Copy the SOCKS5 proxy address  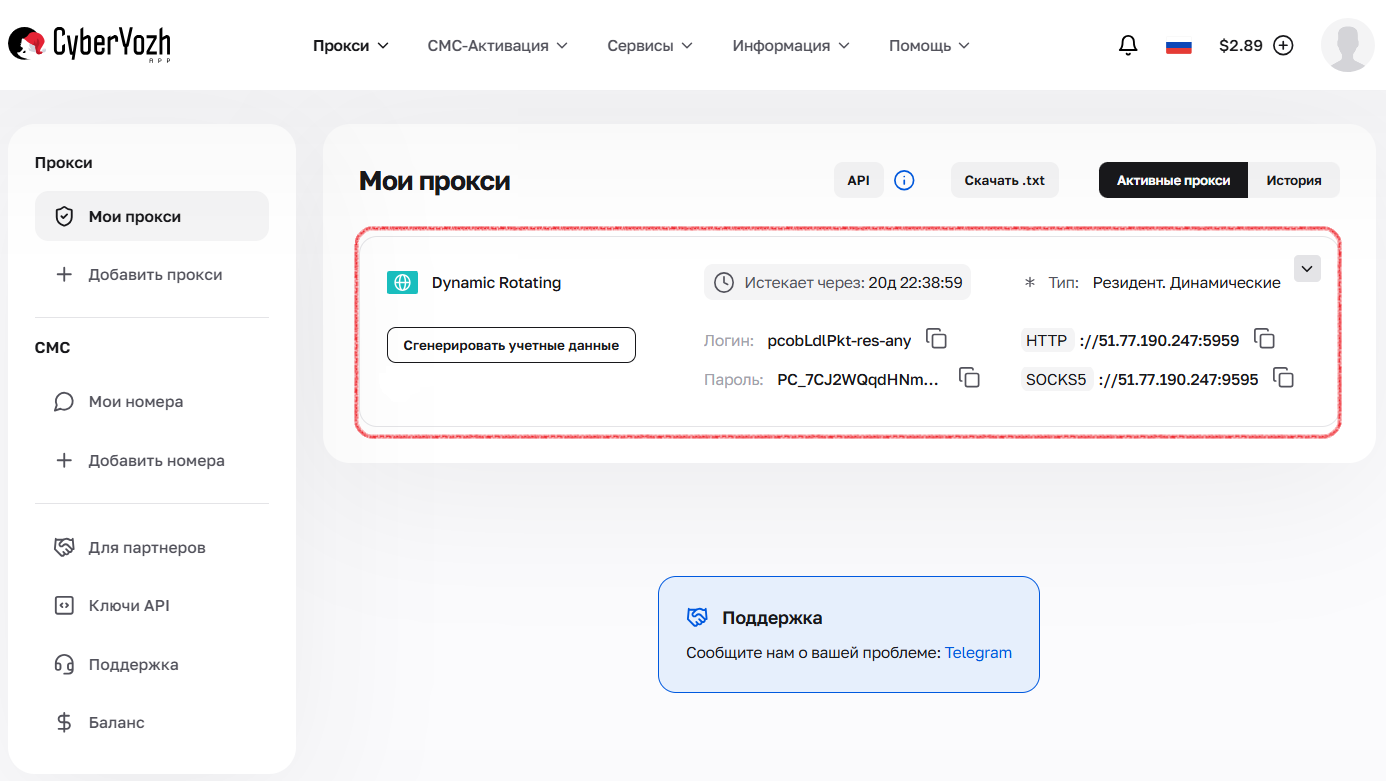(x=1283, y=378)
